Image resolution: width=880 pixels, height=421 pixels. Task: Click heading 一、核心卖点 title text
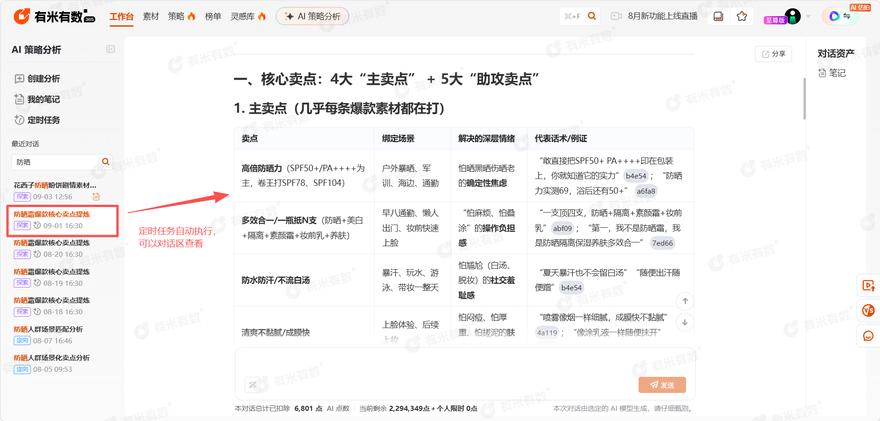pyautogui.click(x=386, y=80)
